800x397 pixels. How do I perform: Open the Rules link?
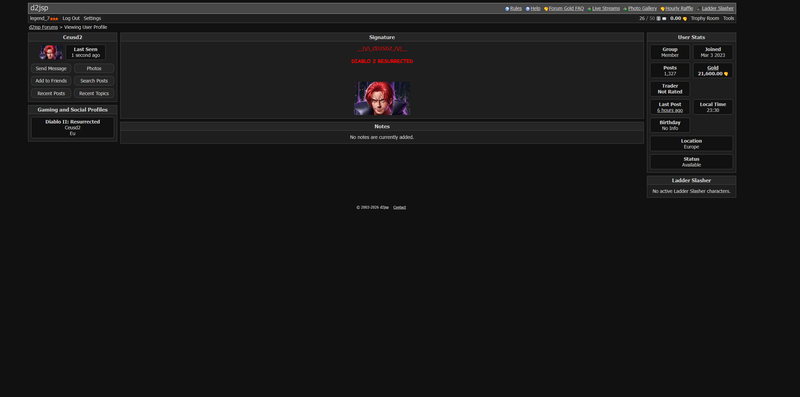tap(516, 9)
